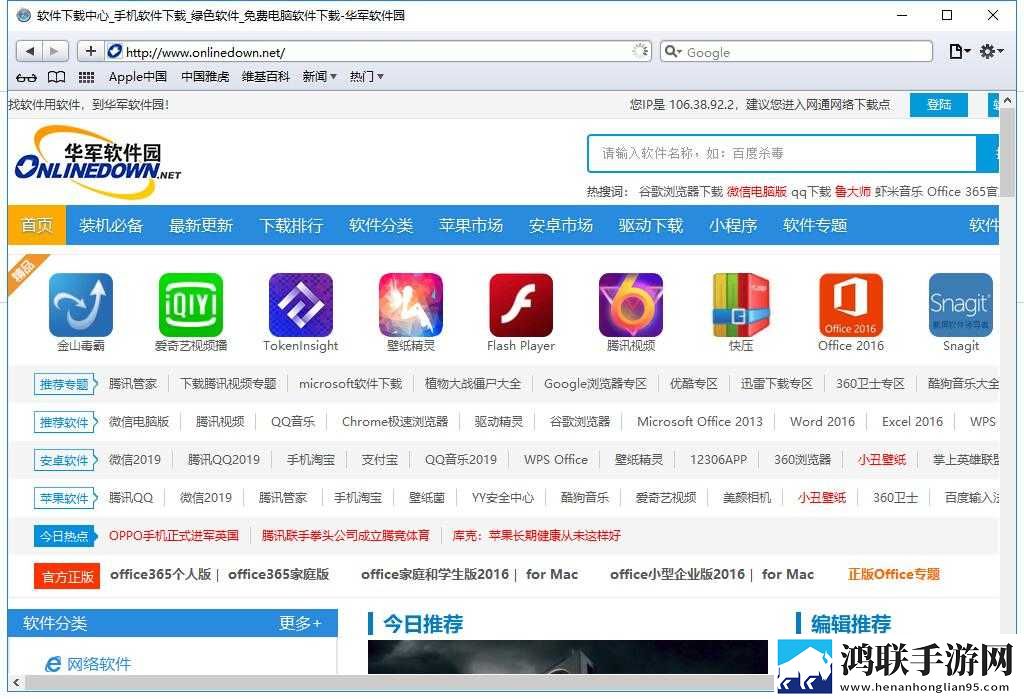
Task: Open the 小丑壁纸 link in 苹果软件 row
Action: coord(822,498)
